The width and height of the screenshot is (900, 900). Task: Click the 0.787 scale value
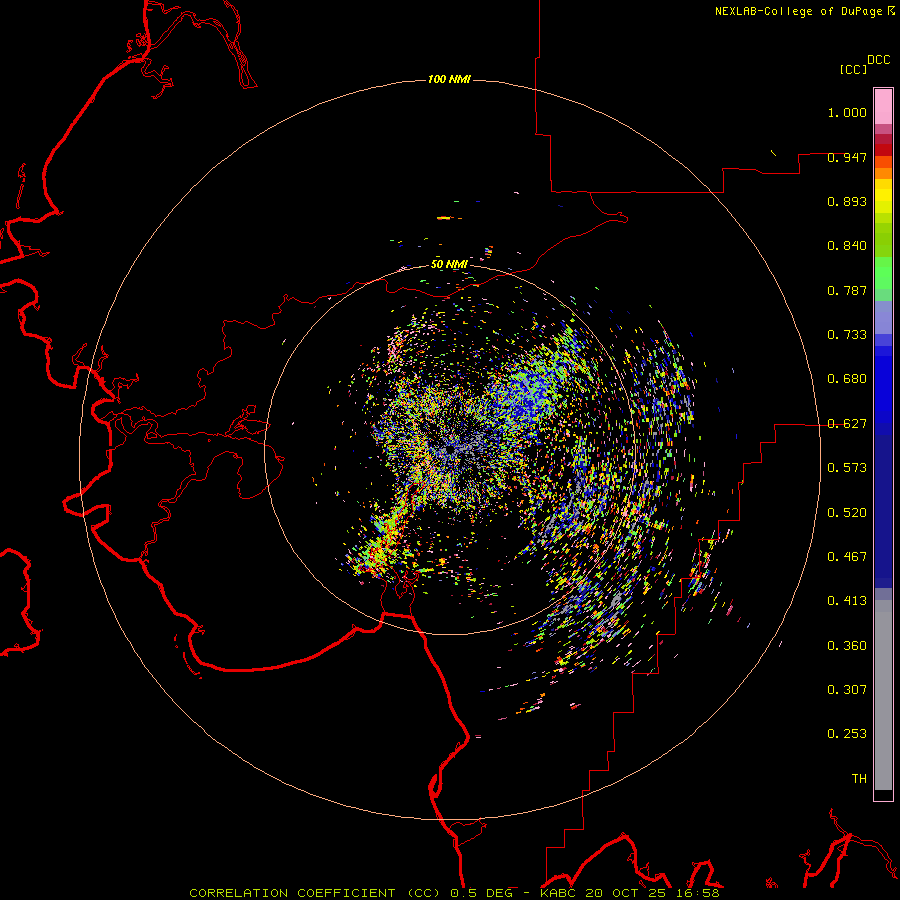847,290
